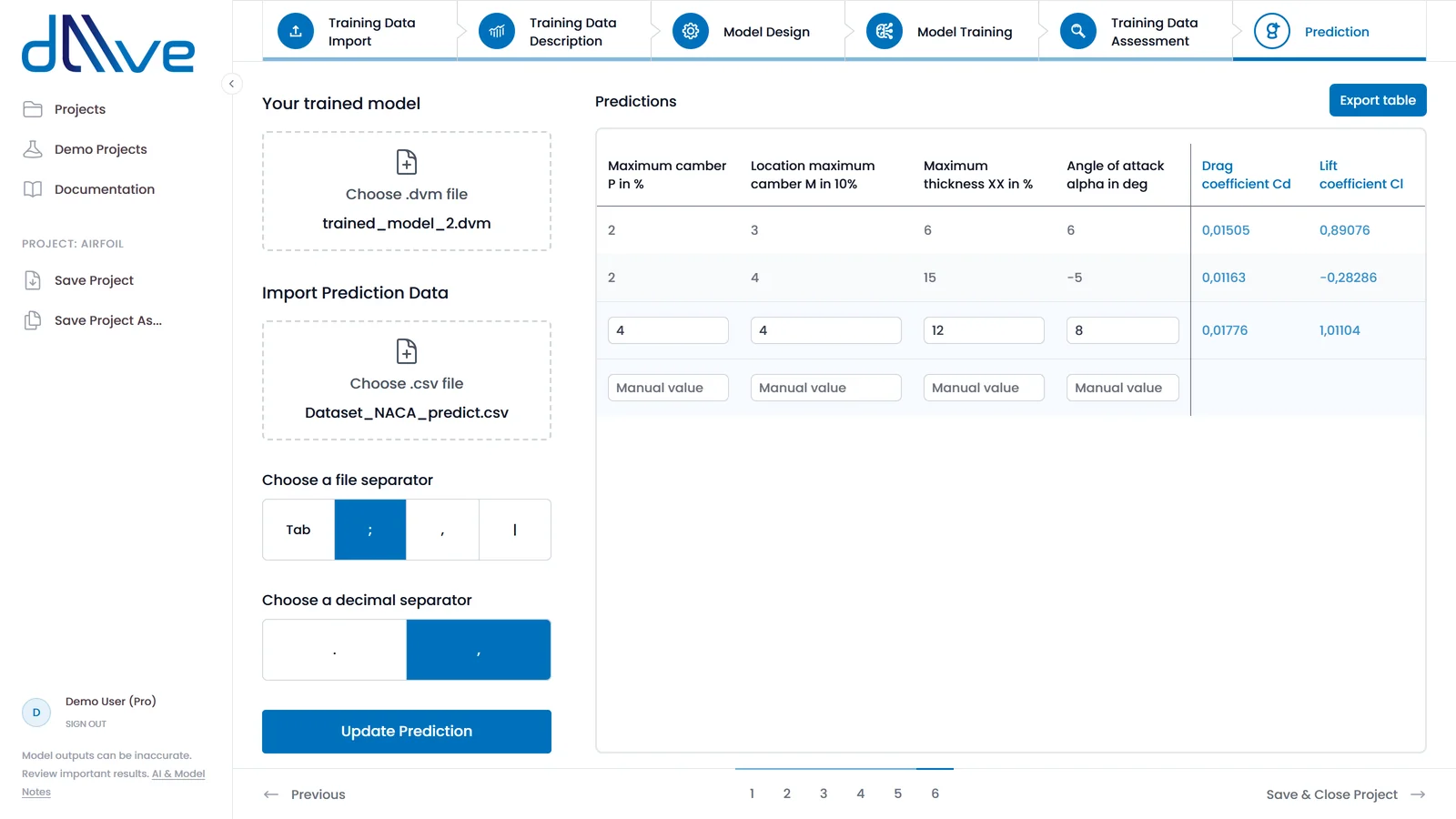The image size is (1456, 819).
Task: Select comma as decimal separator
Action: tap(479, 650)
